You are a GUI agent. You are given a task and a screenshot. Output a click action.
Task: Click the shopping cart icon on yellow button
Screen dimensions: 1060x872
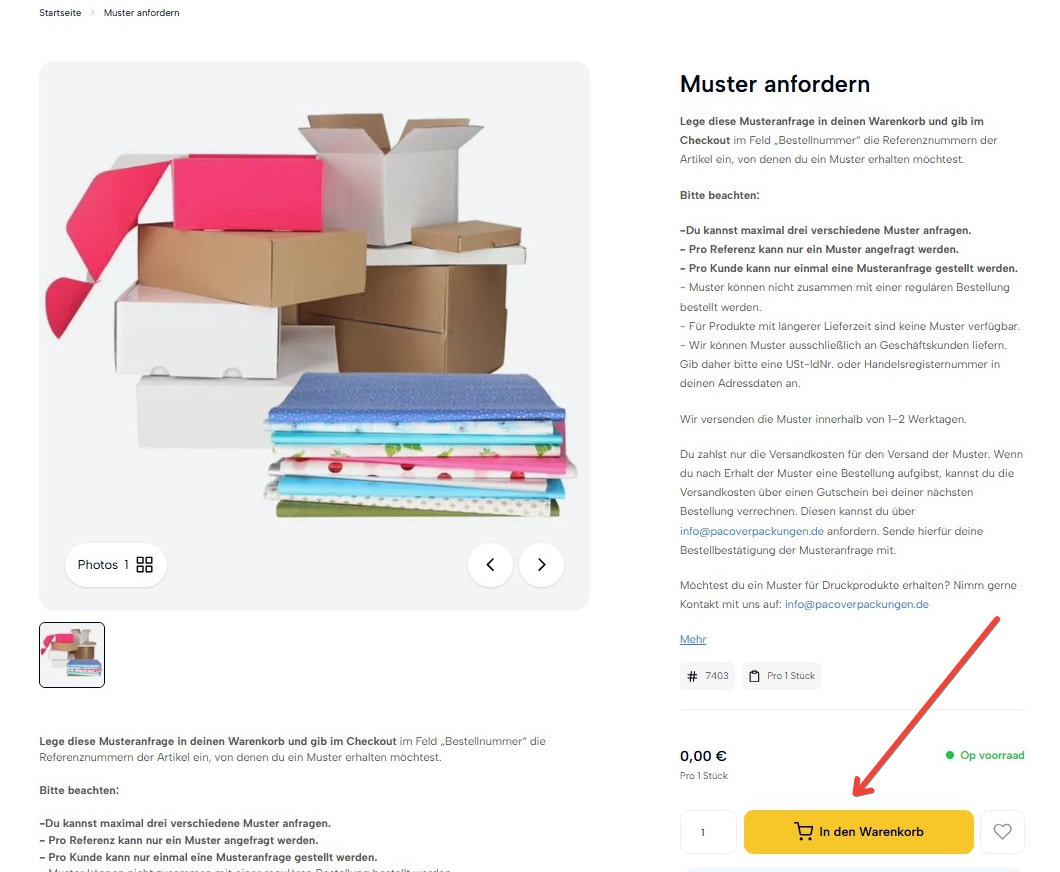tap(803, 831)
